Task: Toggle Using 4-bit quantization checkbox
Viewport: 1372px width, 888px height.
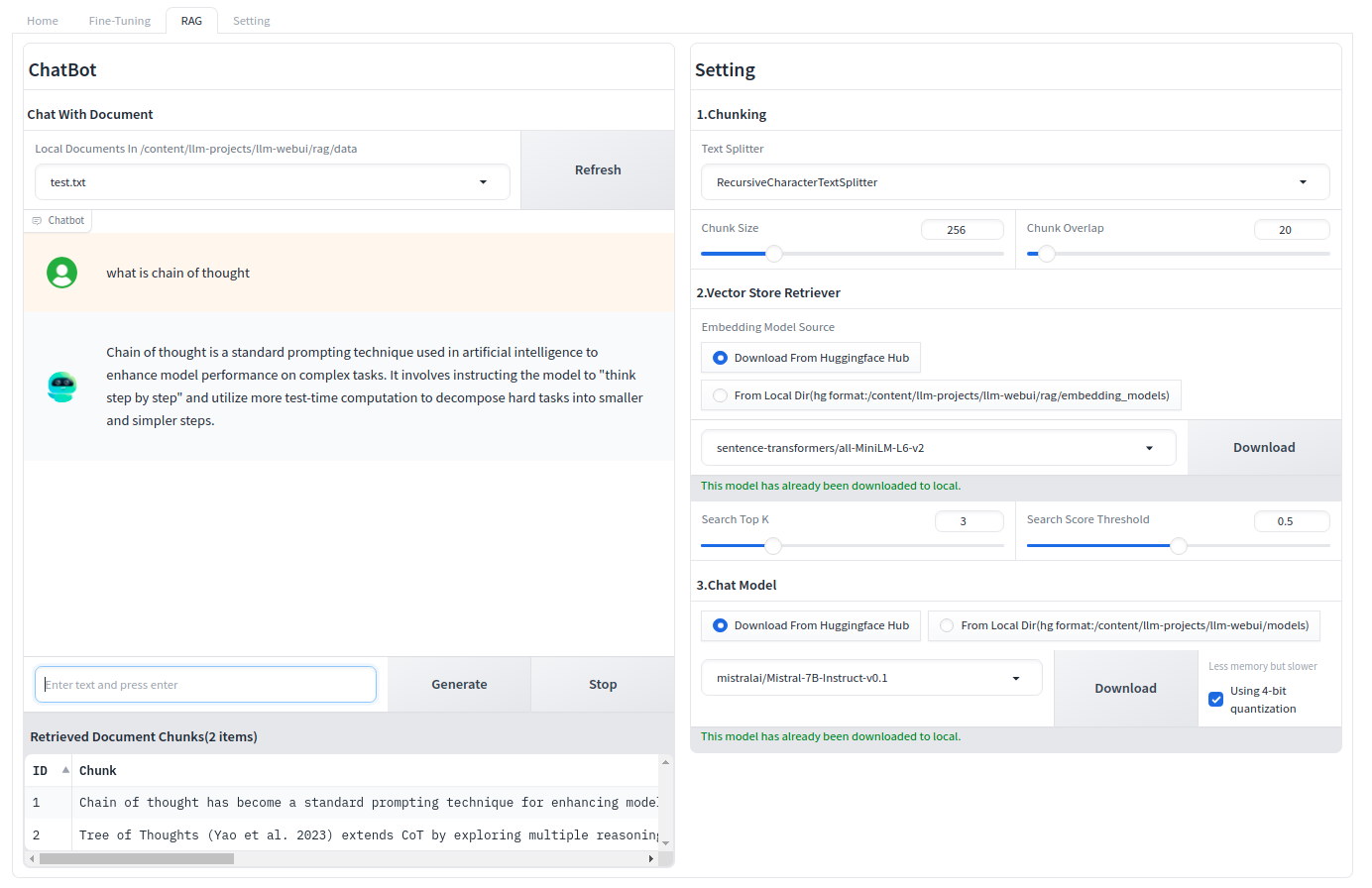Action: (1215, 699)
